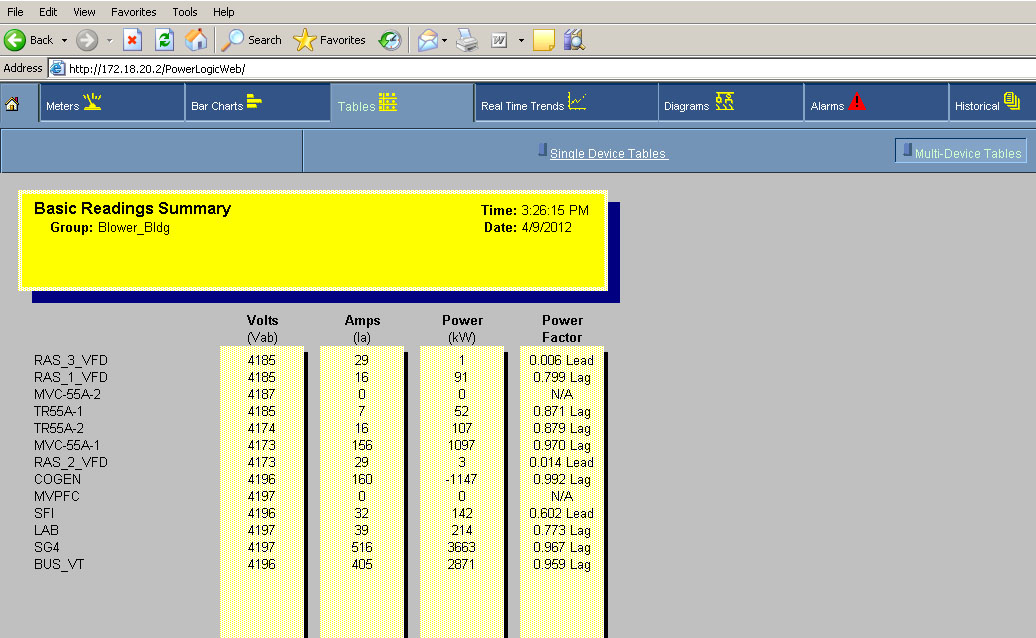Switch to the Diagrams tab
1036x638 pixels.
(731, 103)
